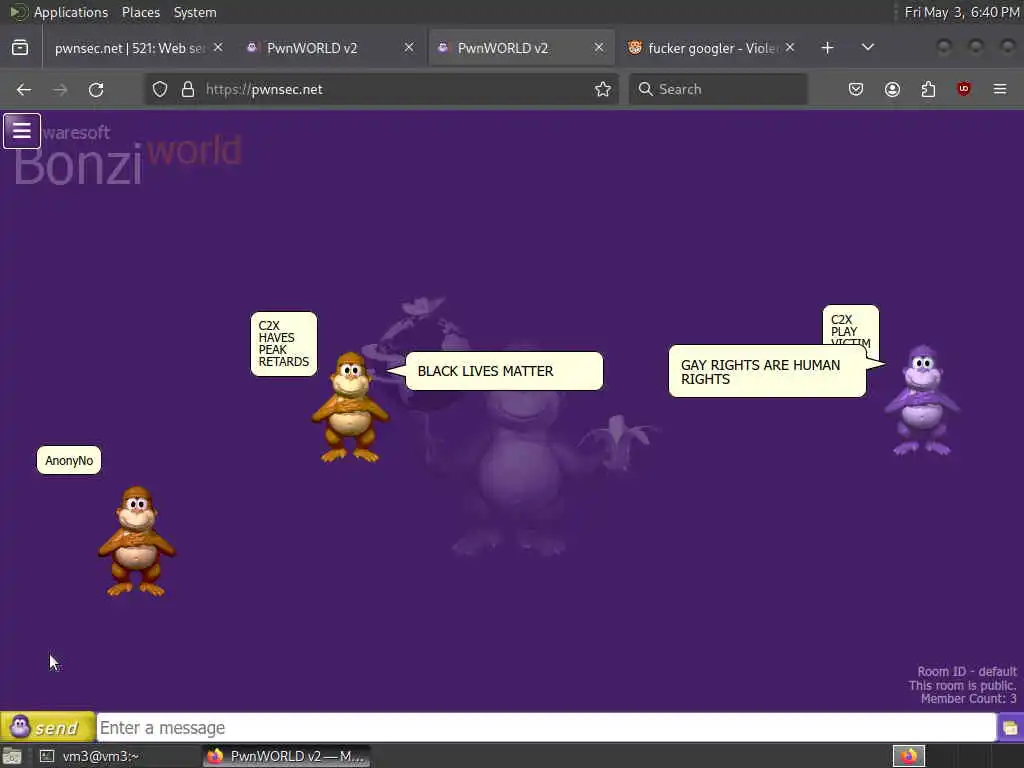Switch to the PwnWORLD v2 Firefox taskbar entry
Viewport: 1024px width, 768px height.
[x=287, y=756]
